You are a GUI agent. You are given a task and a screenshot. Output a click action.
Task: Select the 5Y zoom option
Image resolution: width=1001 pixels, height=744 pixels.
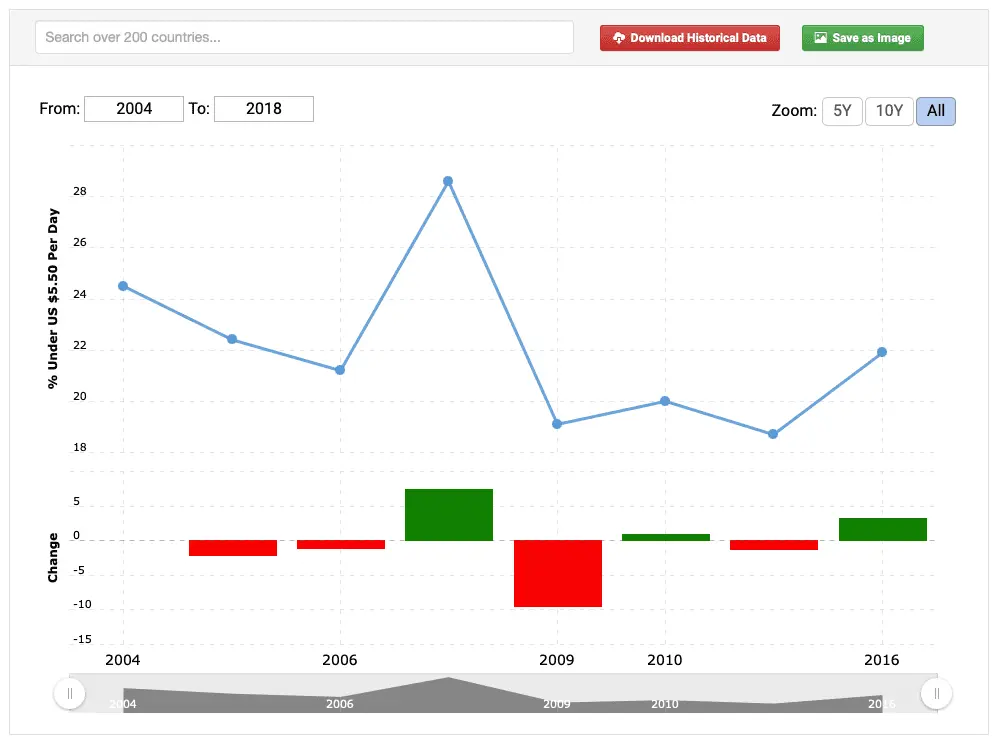[842, 111]
